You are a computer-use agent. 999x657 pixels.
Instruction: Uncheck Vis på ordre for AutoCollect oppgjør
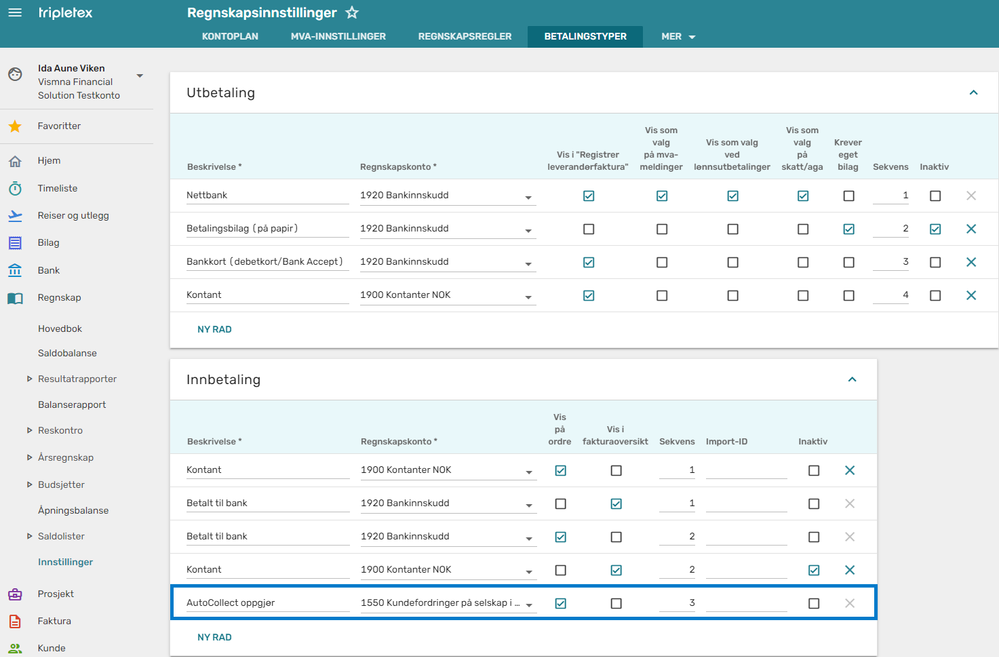click(561, 603)
